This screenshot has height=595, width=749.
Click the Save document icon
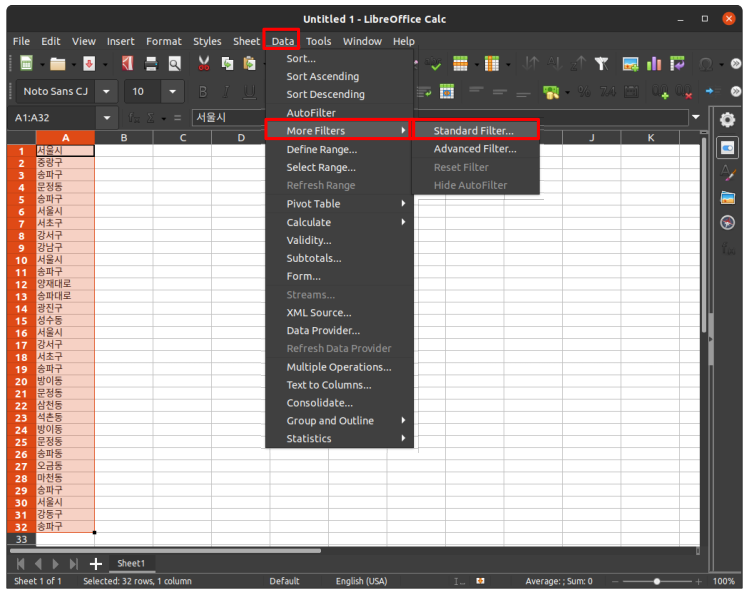[x=89, y=64]
